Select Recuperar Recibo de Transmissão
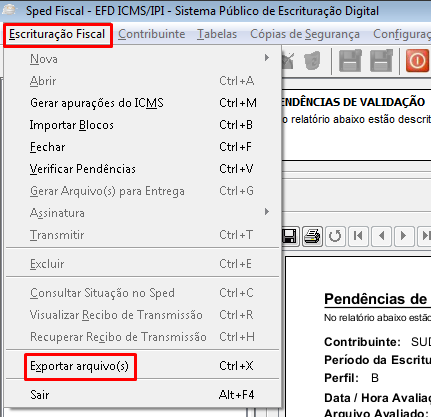 143,337
